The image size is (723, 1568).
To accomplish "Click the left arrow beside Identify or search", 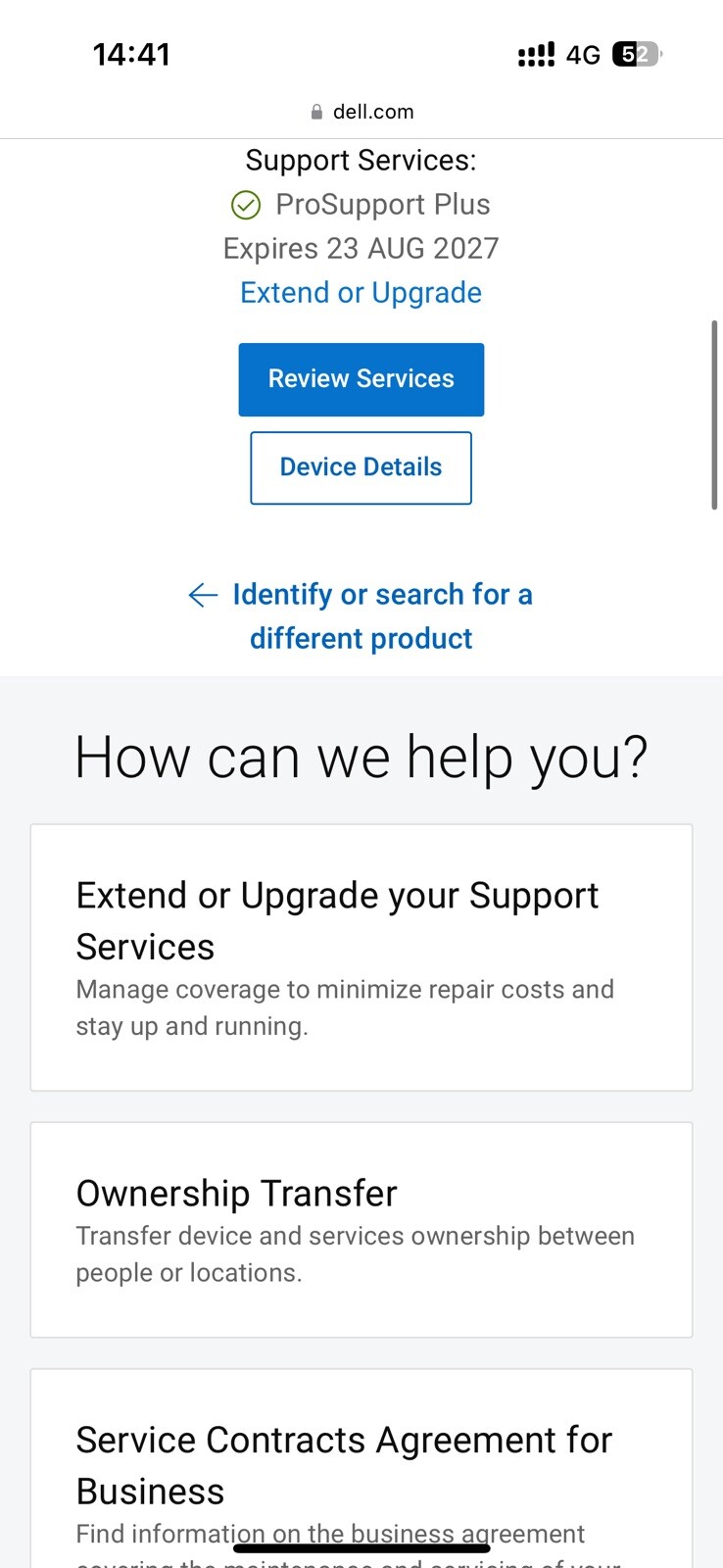I will [203, 595].
